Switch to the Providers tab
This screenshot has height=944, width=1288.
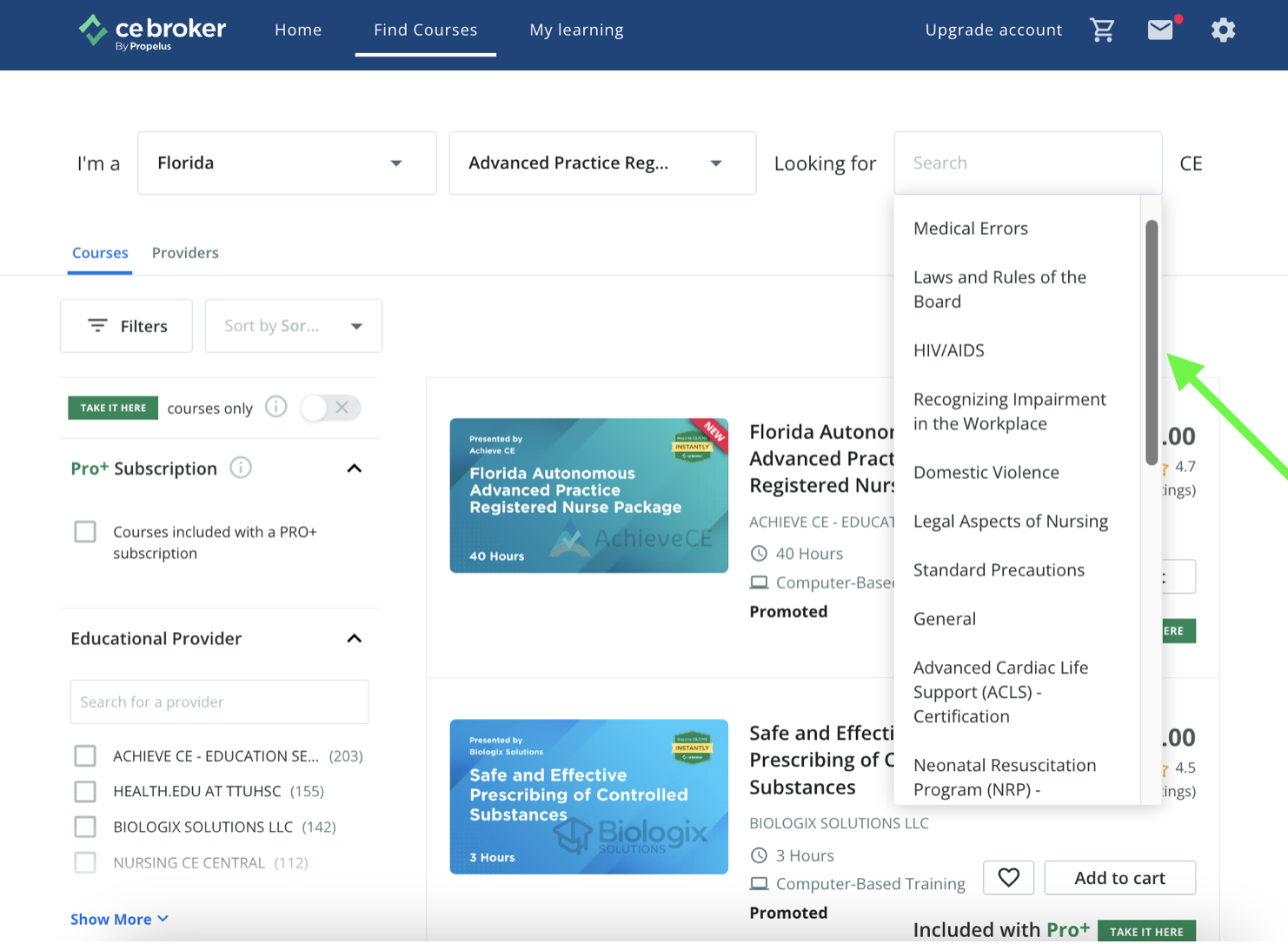click(x=185, y=253)
